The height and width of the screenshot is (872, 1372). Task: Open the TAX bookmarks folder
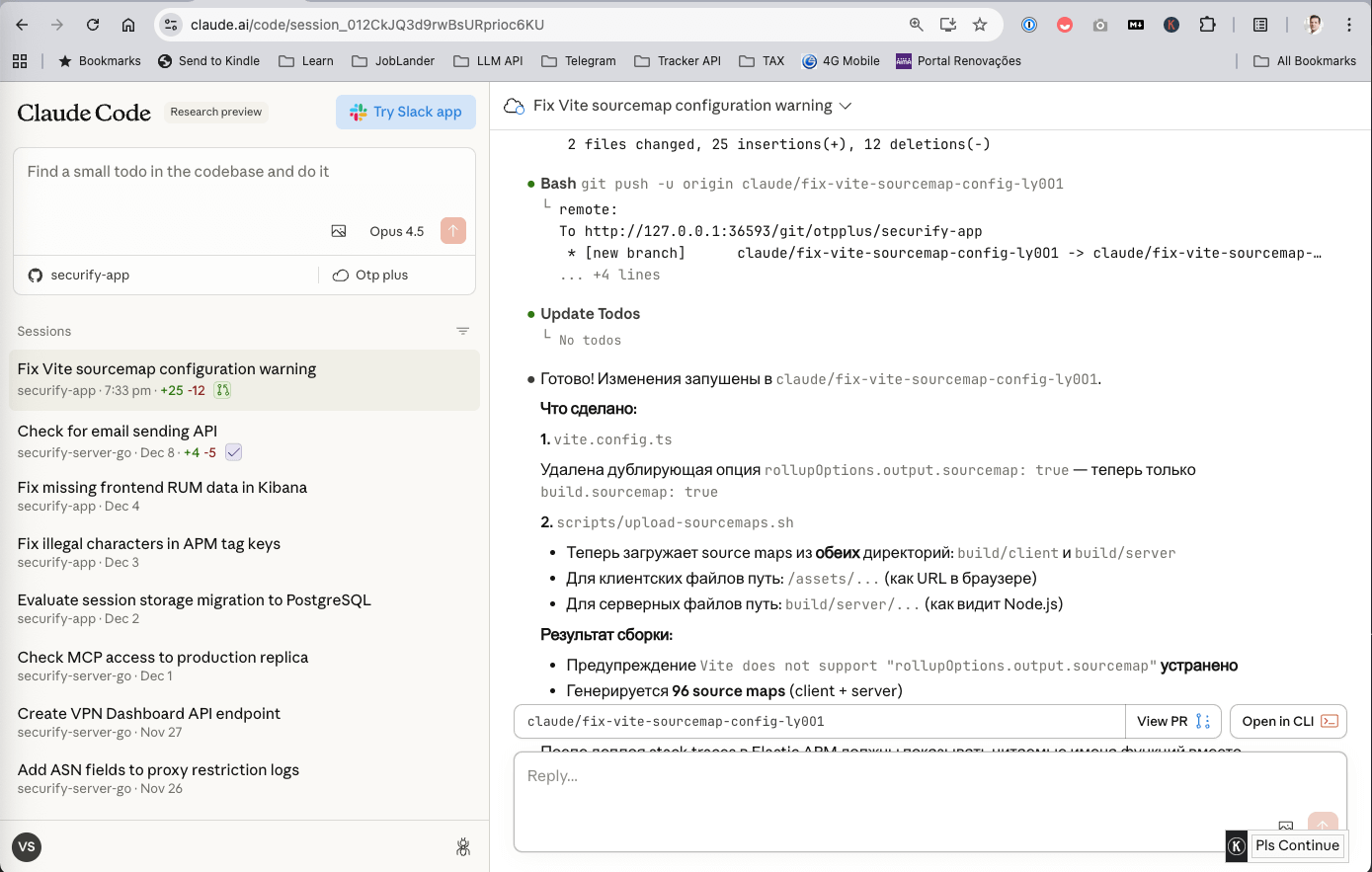point(762,60)
